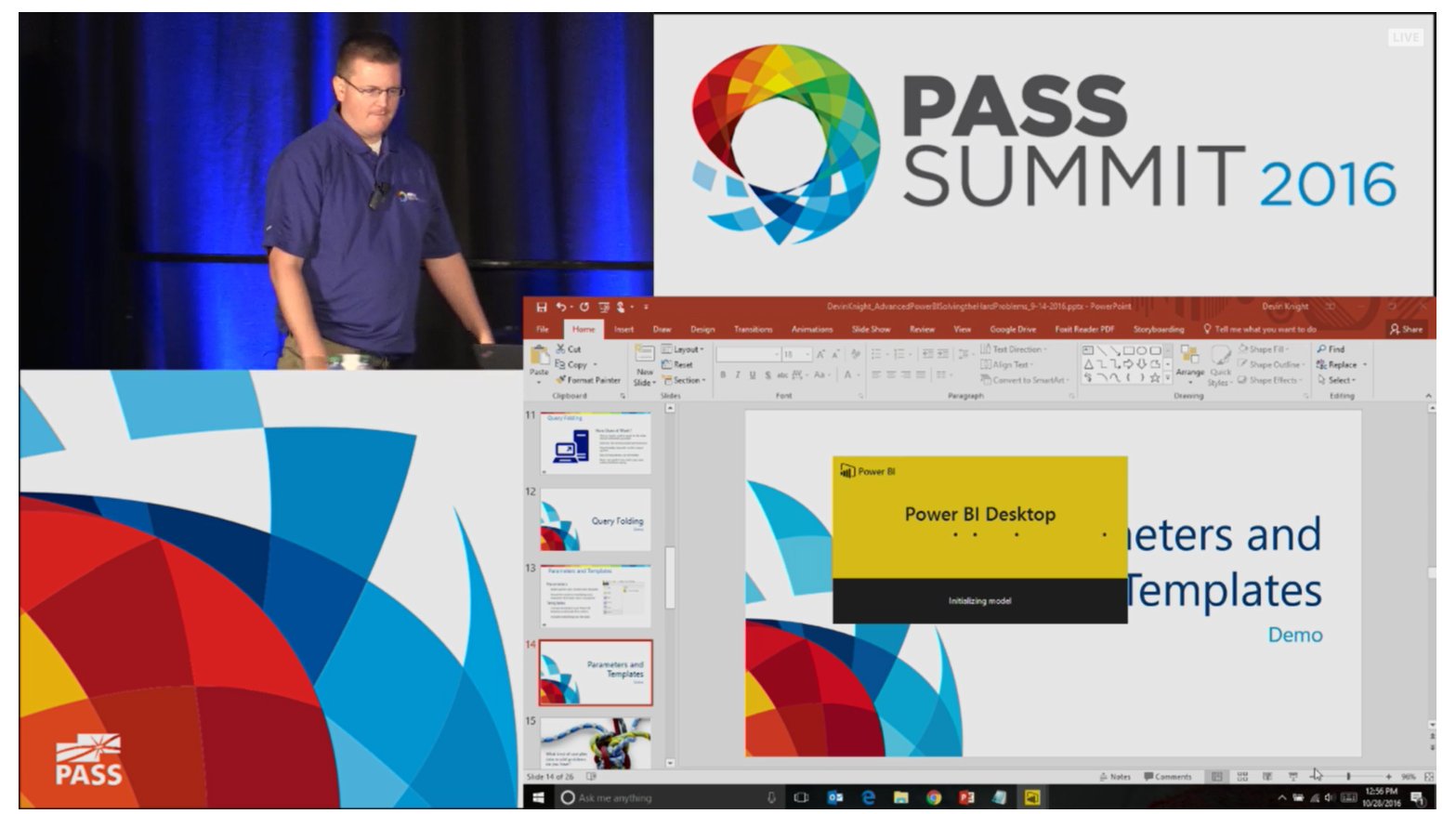Justify the paragraph text

920,374
